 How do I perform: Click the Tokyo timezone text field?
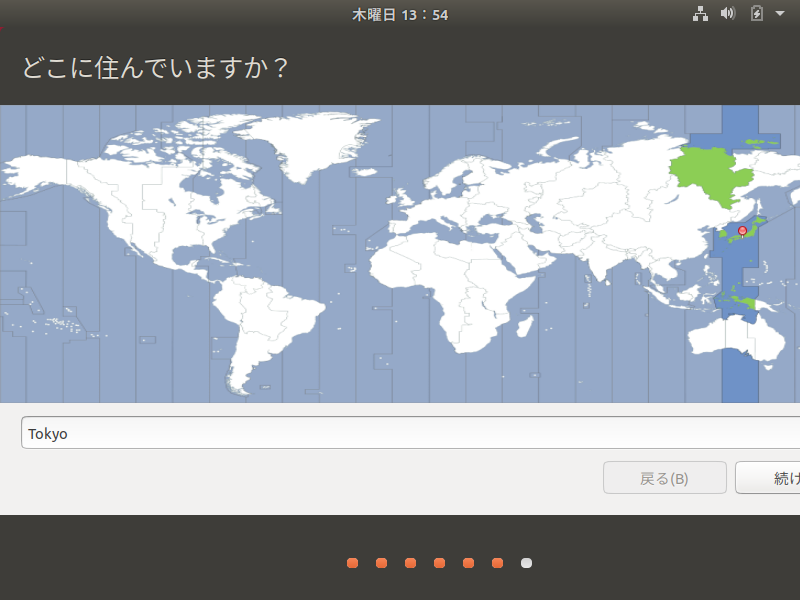point(410,433)
